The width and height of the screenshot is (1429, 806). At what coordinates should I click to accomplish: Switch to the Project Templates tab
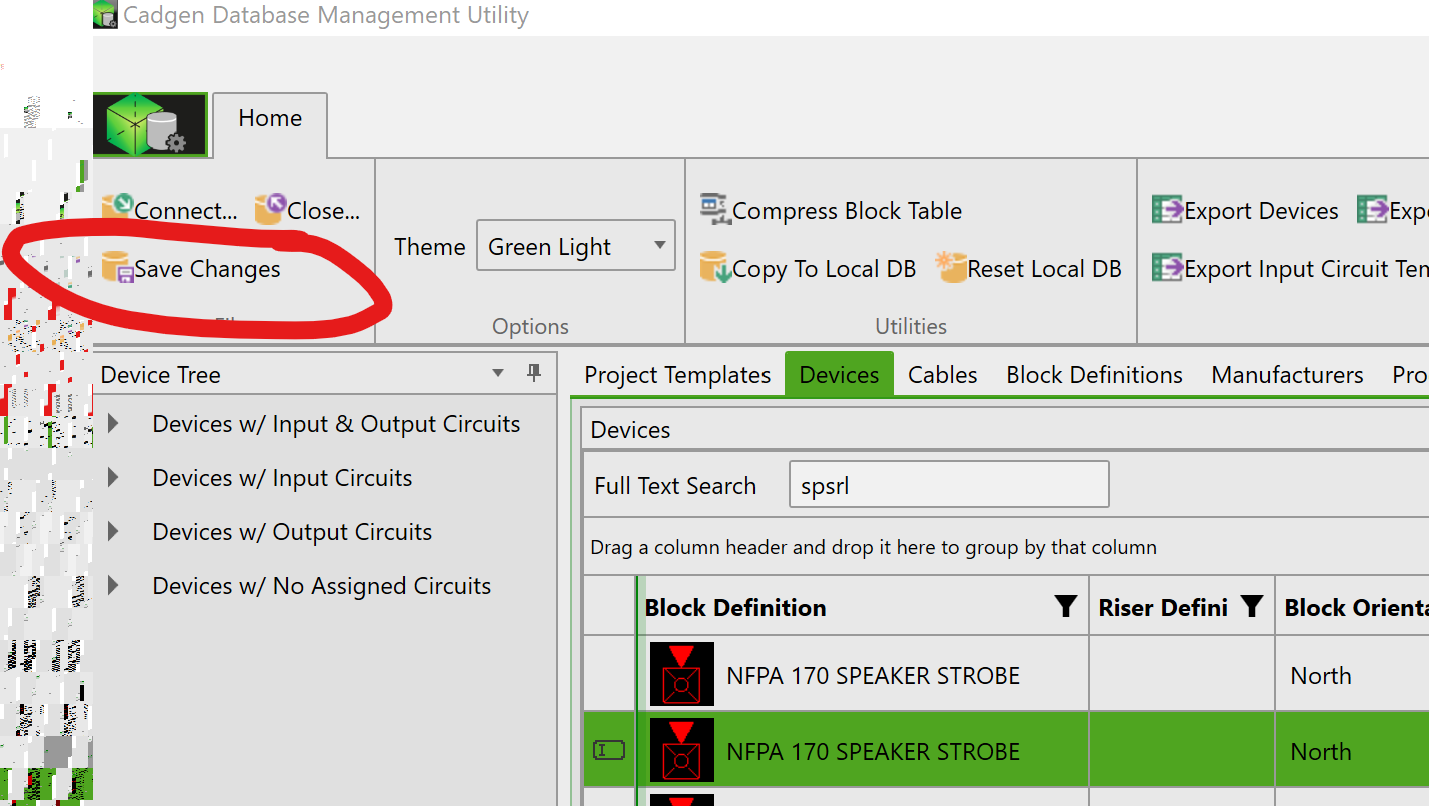[x=678, y=375]
